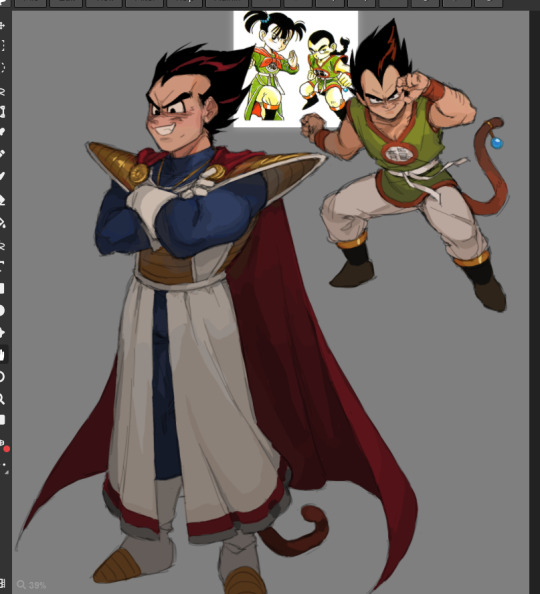
Task: Click the 39% zoom level indicator
Action: coord(31,585)
